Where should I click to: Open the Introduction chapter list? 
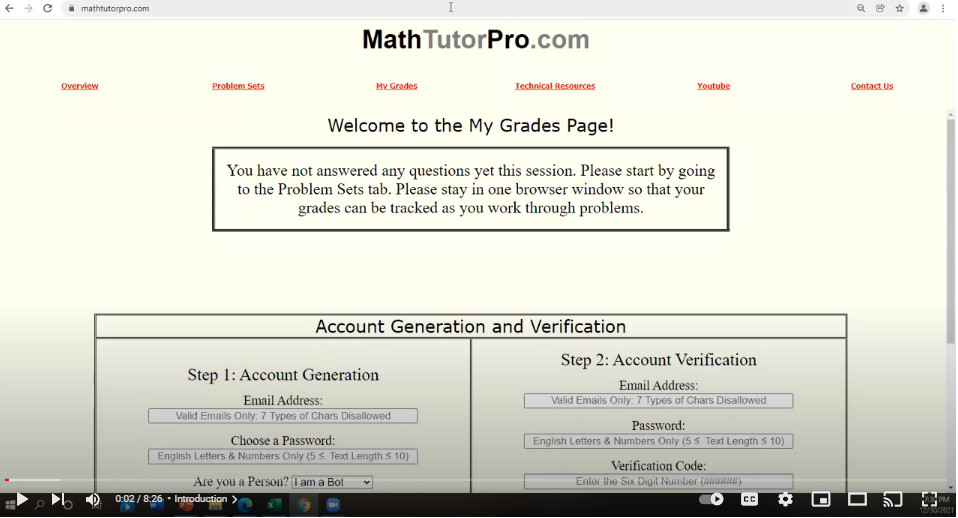[205, 499]
